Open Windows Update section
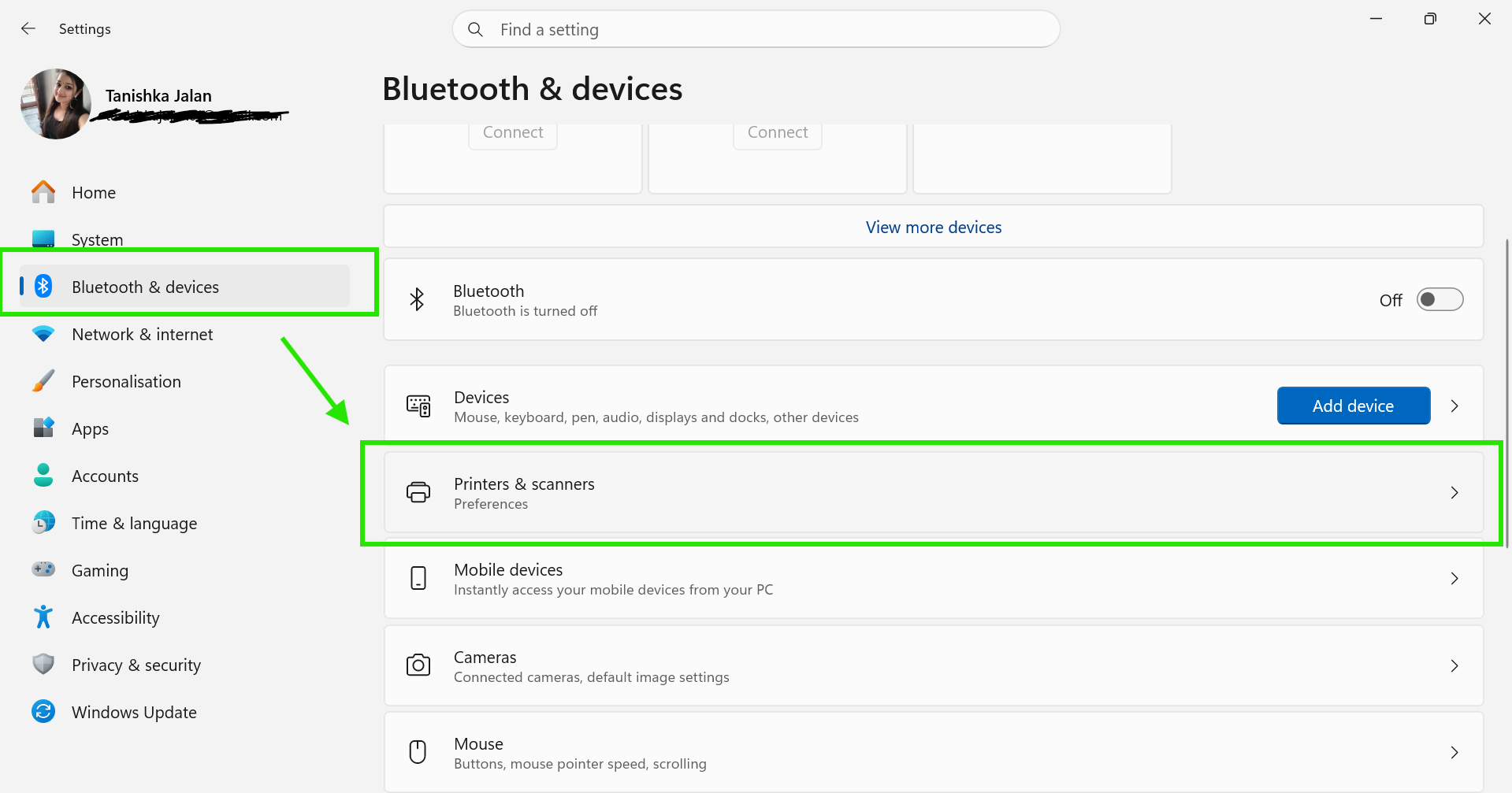Viewport: 1512px width, 793px height. tap(185, 712)
